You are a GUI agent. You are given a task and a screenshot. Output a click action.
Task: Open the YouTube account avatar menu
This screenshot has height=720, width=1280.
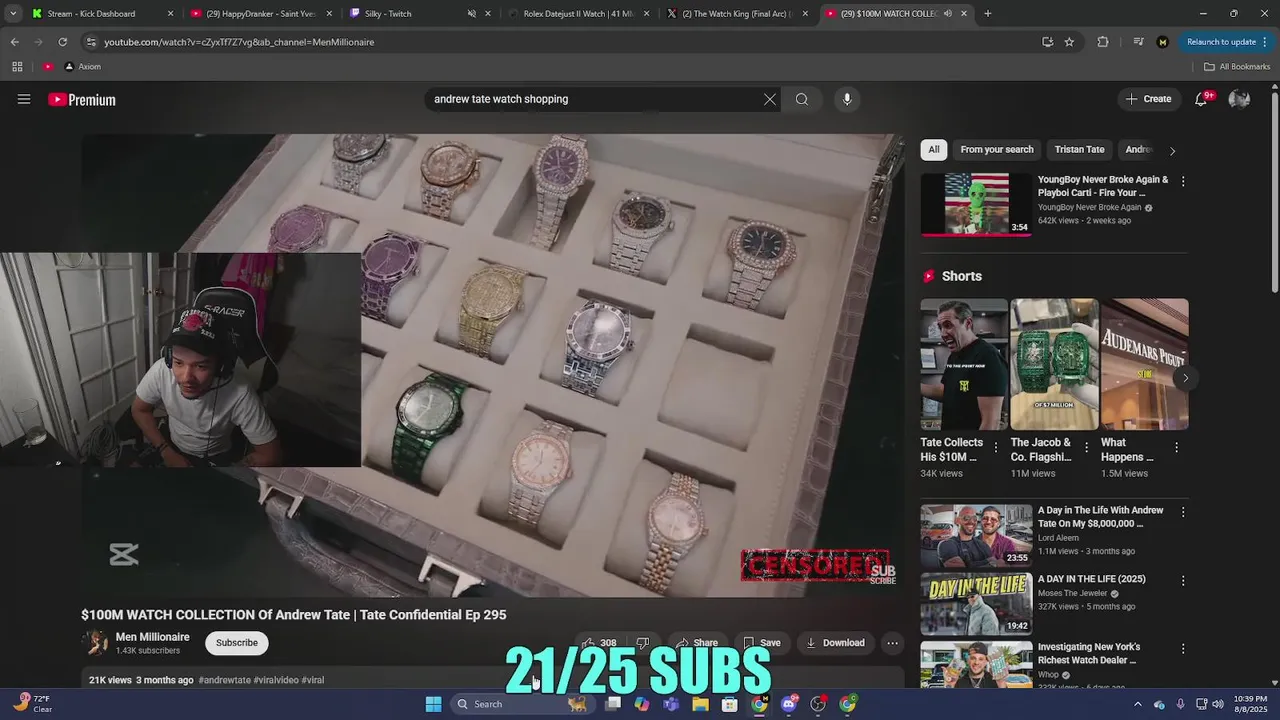point(1239,99)
